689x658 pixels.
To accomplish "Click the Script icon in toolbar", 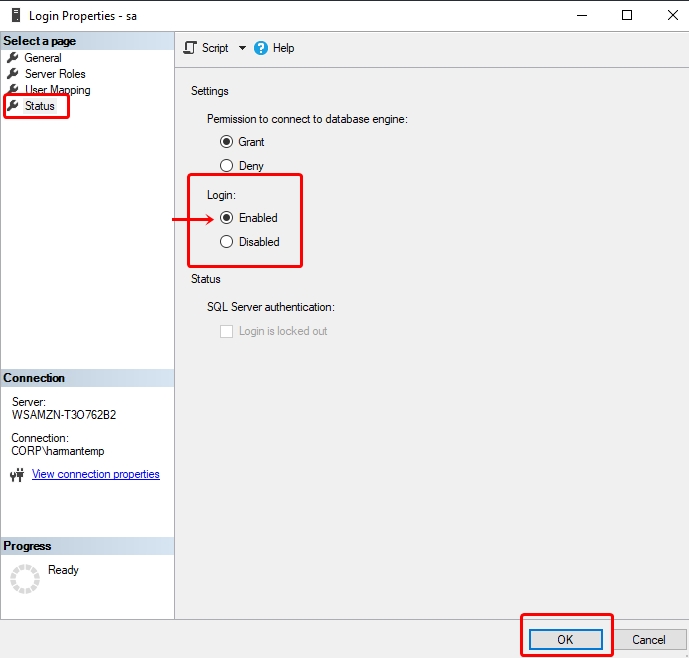I will [190, 48].
